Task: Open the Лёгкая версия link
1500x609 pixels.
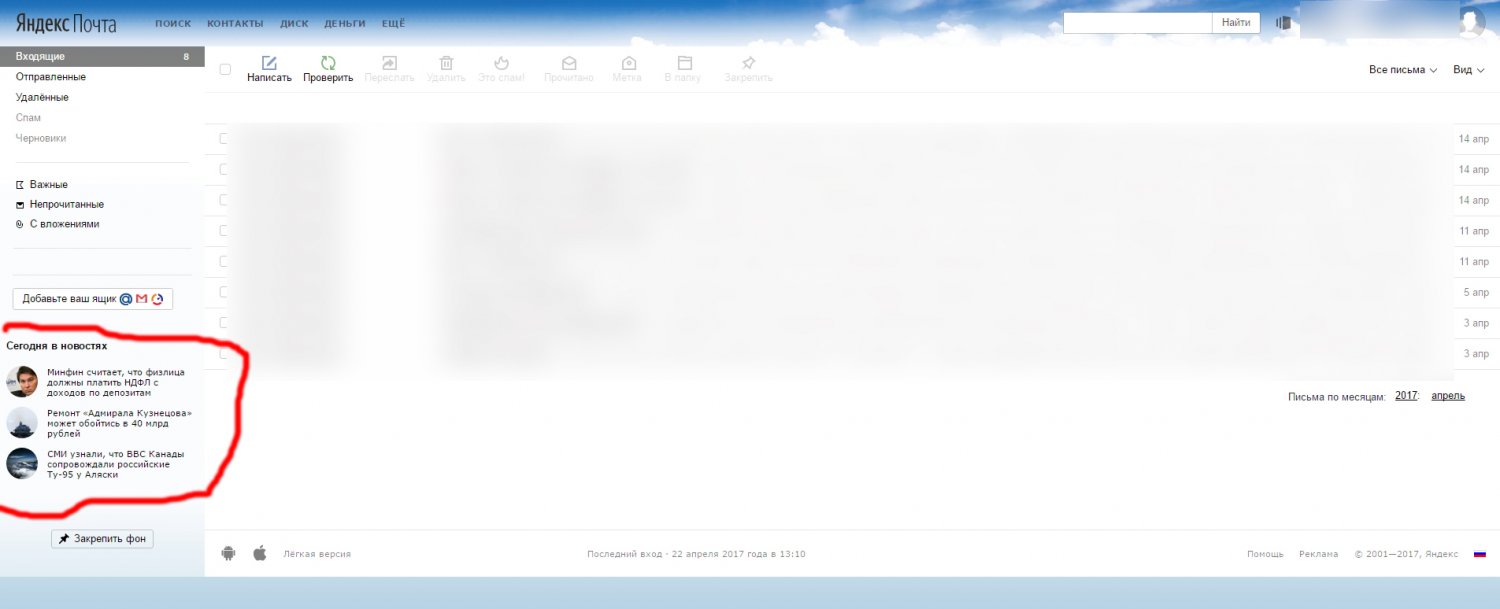Action: 317,554
